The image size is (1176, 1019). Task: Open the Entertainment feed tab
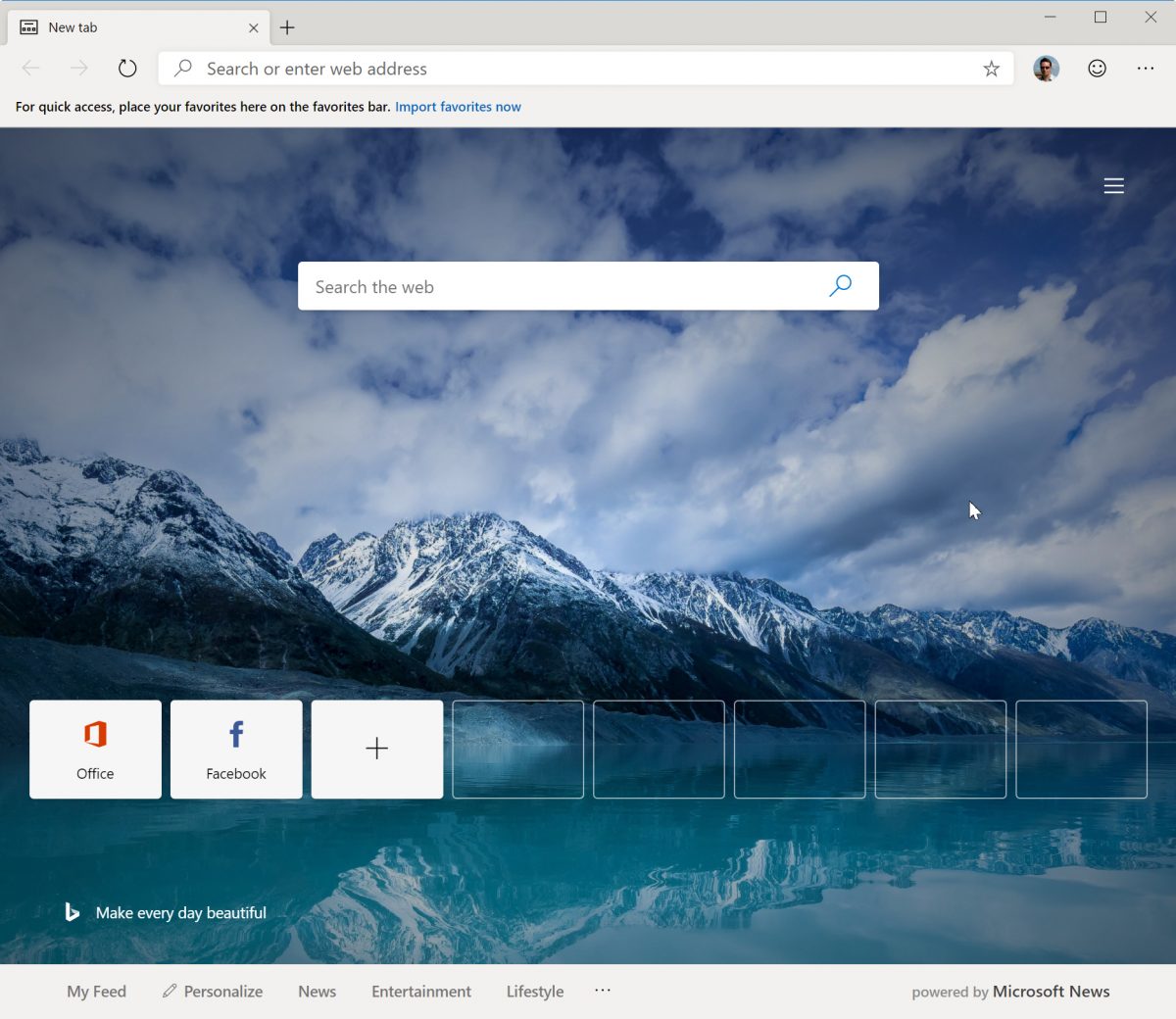421,992
